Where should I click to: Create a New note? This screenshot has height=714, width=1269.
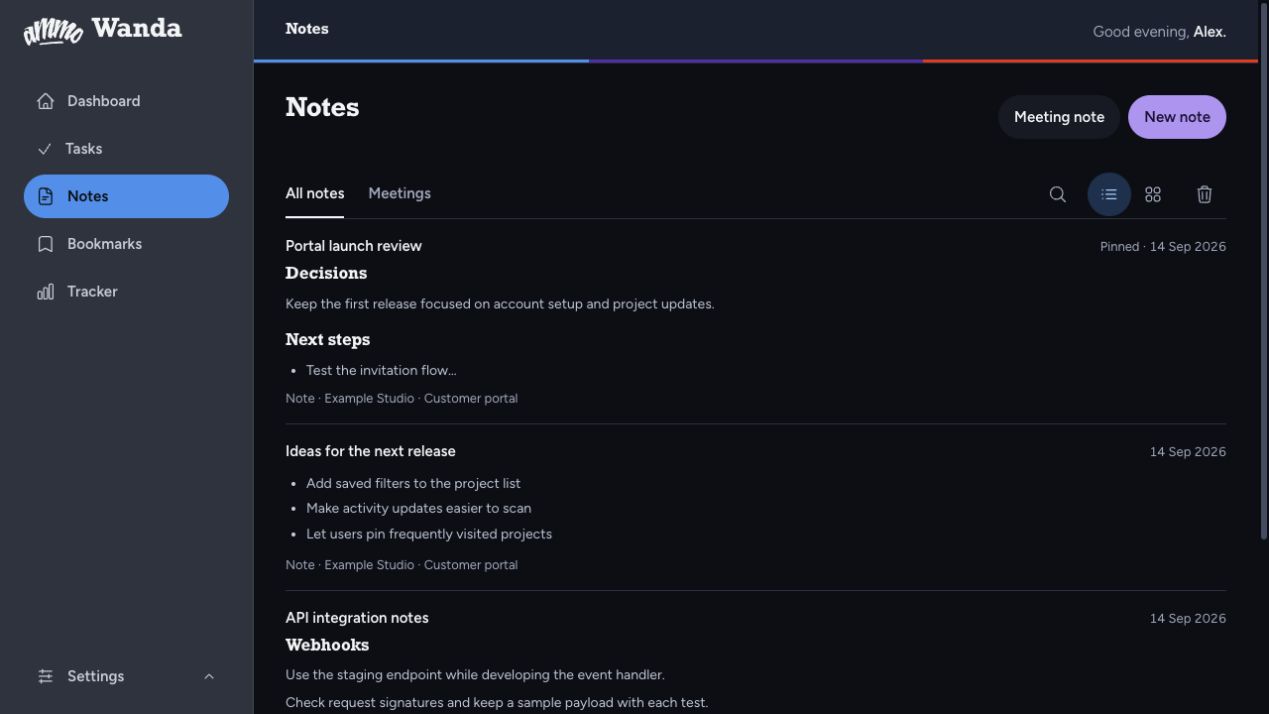click(x=1177, y=117)
